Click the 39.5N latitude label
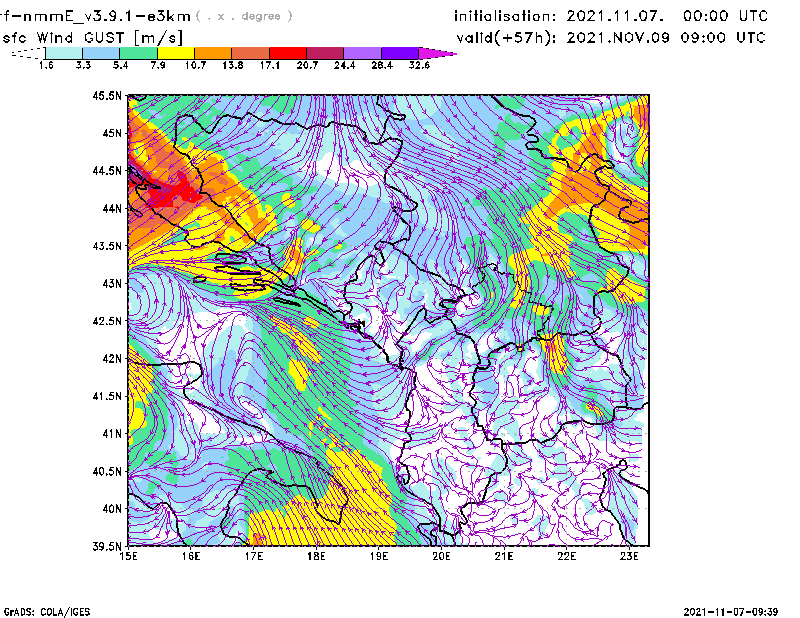Screen dimensions: 800x618 point(107,546)
